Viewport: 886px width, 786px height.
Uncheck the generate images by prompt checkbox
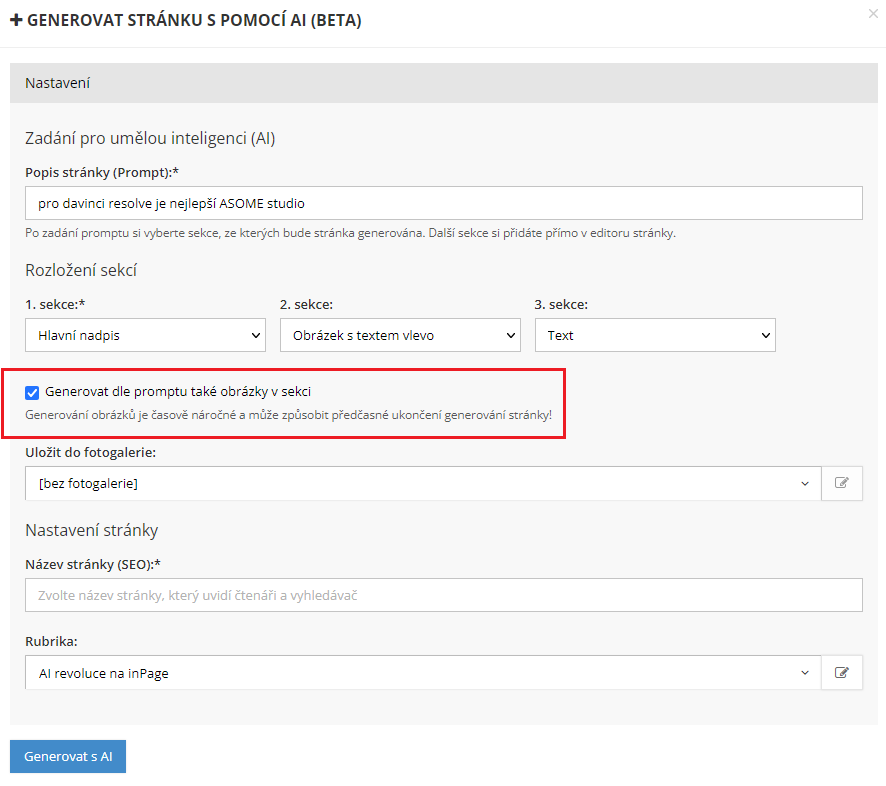point(32,392)
